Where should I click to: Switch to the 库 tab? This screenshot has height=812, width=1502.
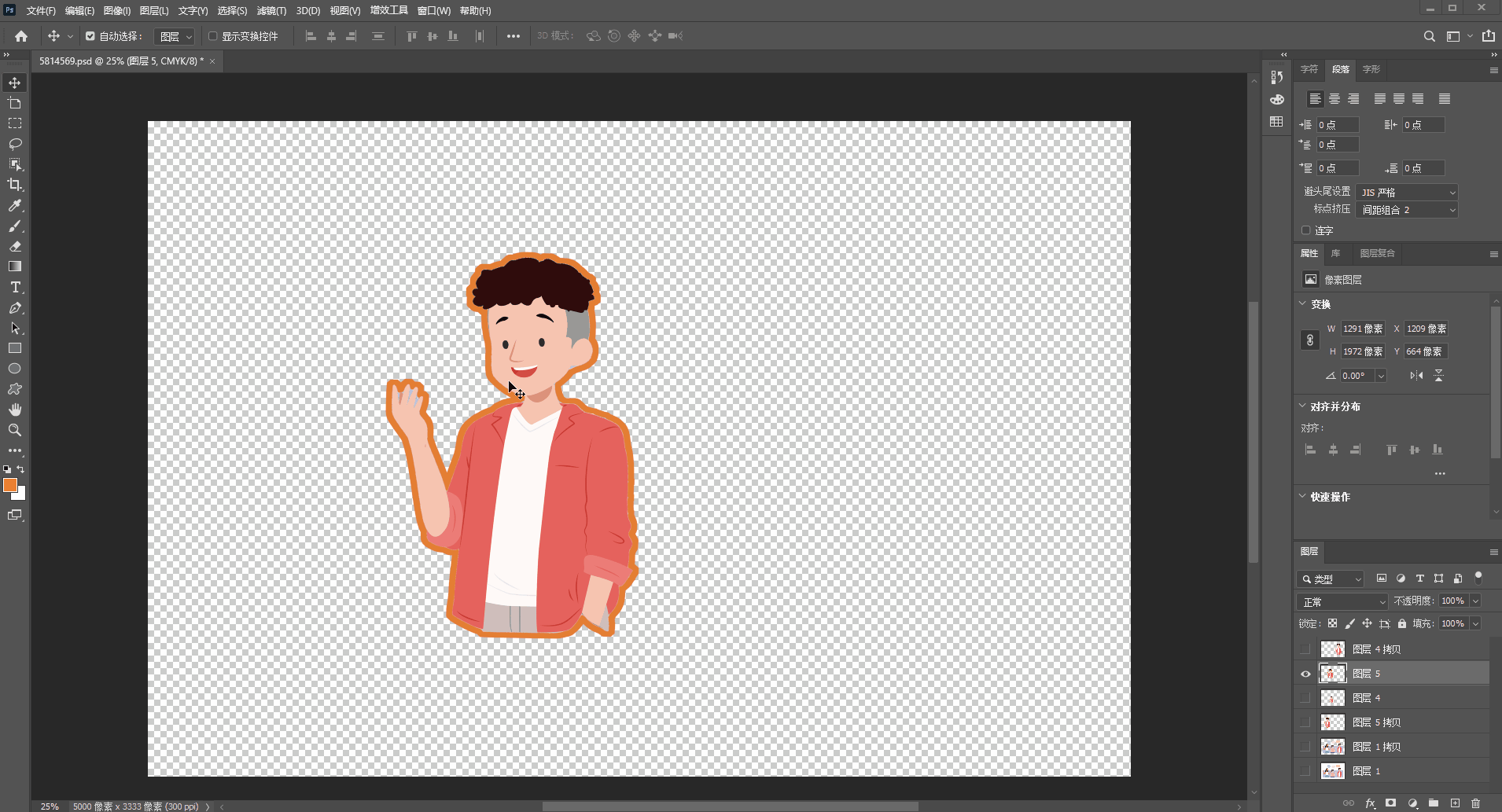[1335, 253]
